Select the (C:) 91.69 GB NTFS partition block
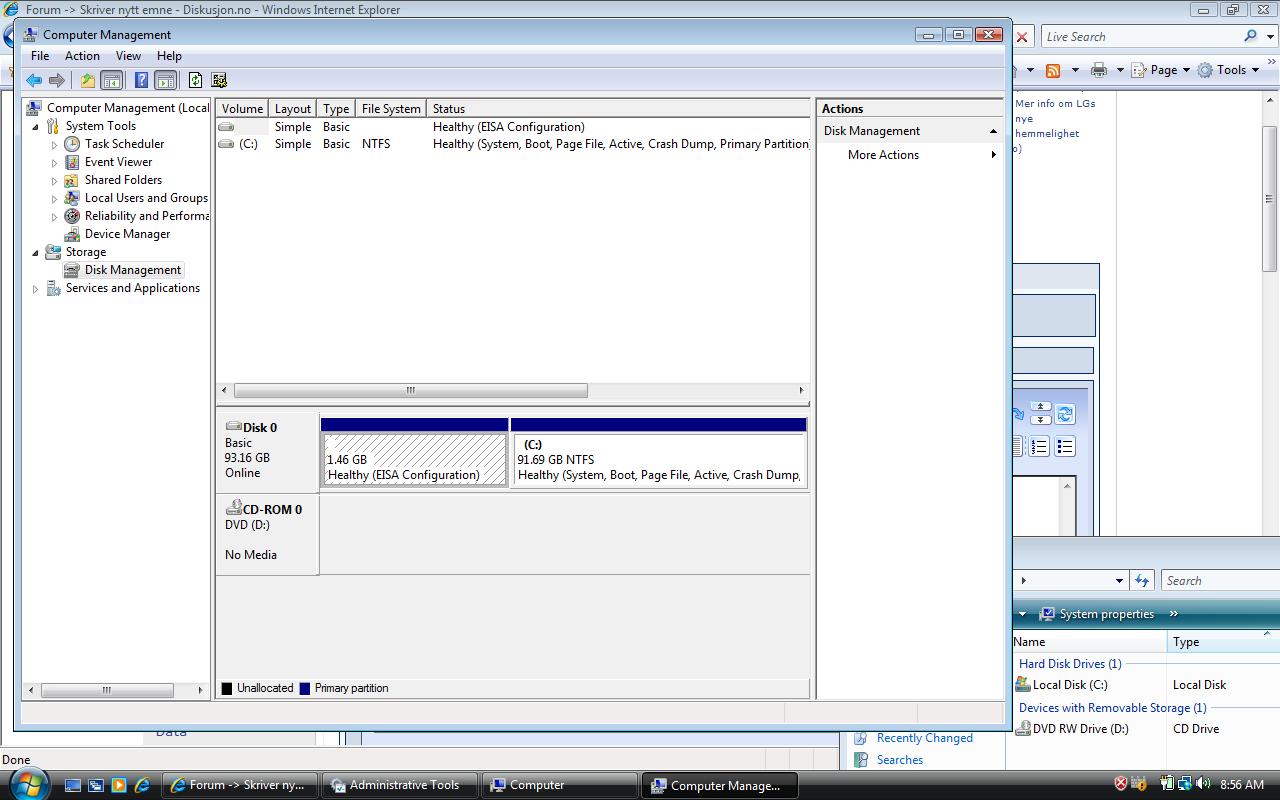Image resolution: width=1280 pixels, height=800 pixels. [x=658, y=460]
